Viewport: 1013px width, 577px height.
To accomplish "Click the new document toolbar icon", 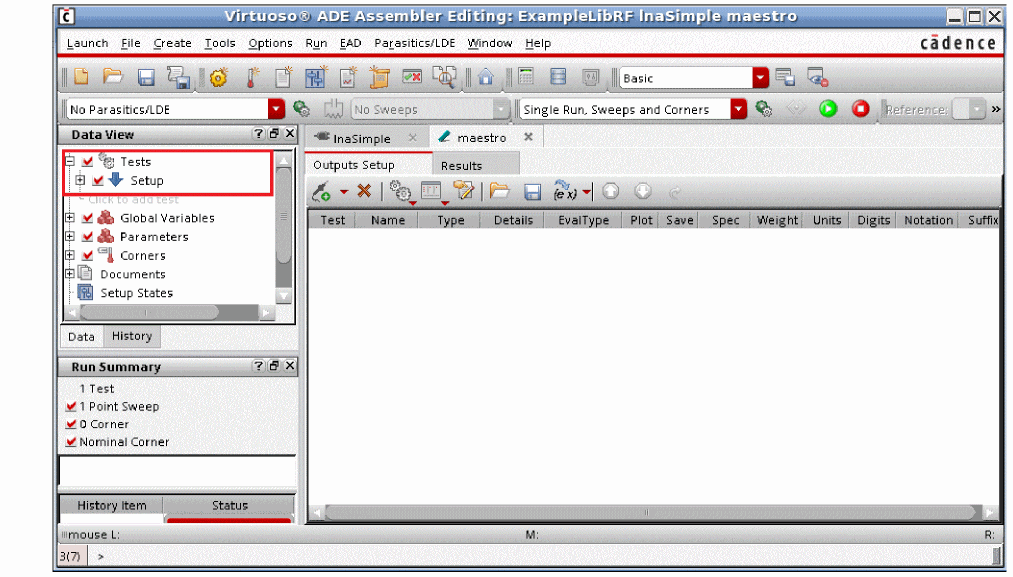I will click(81, 78).
